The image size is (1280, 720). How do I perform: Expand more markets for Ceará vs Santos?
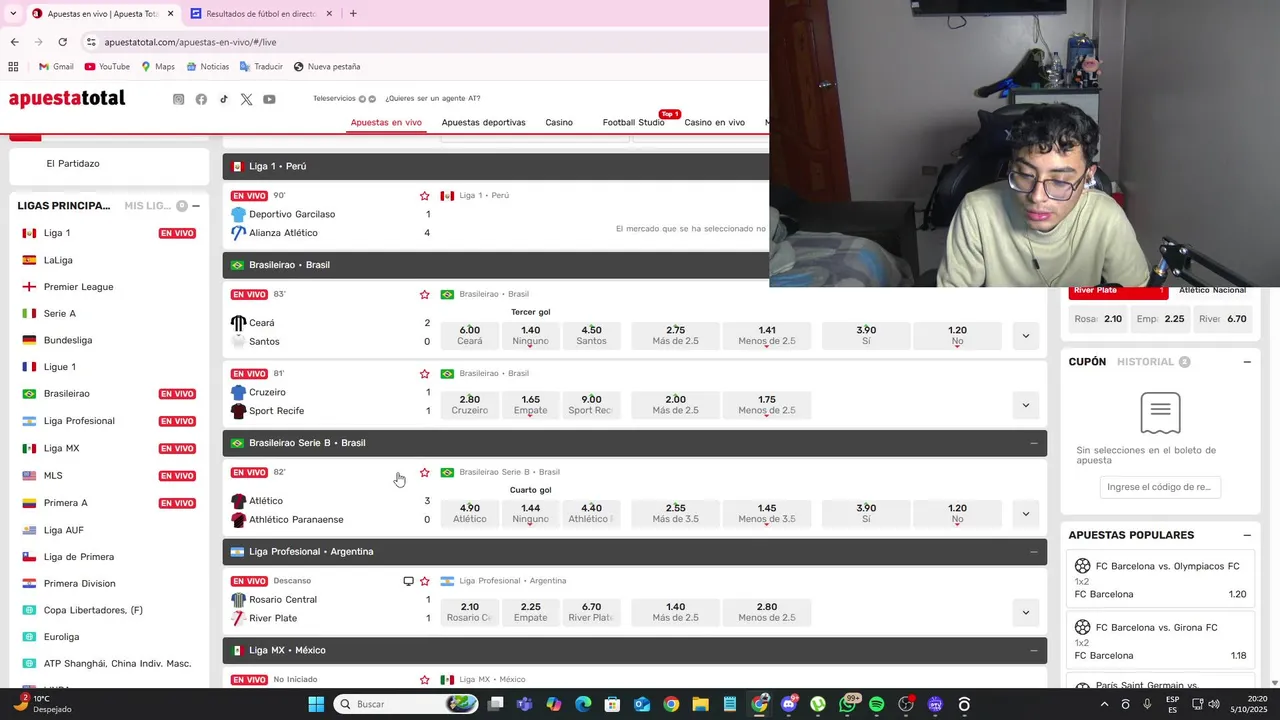click(1025, 336)
